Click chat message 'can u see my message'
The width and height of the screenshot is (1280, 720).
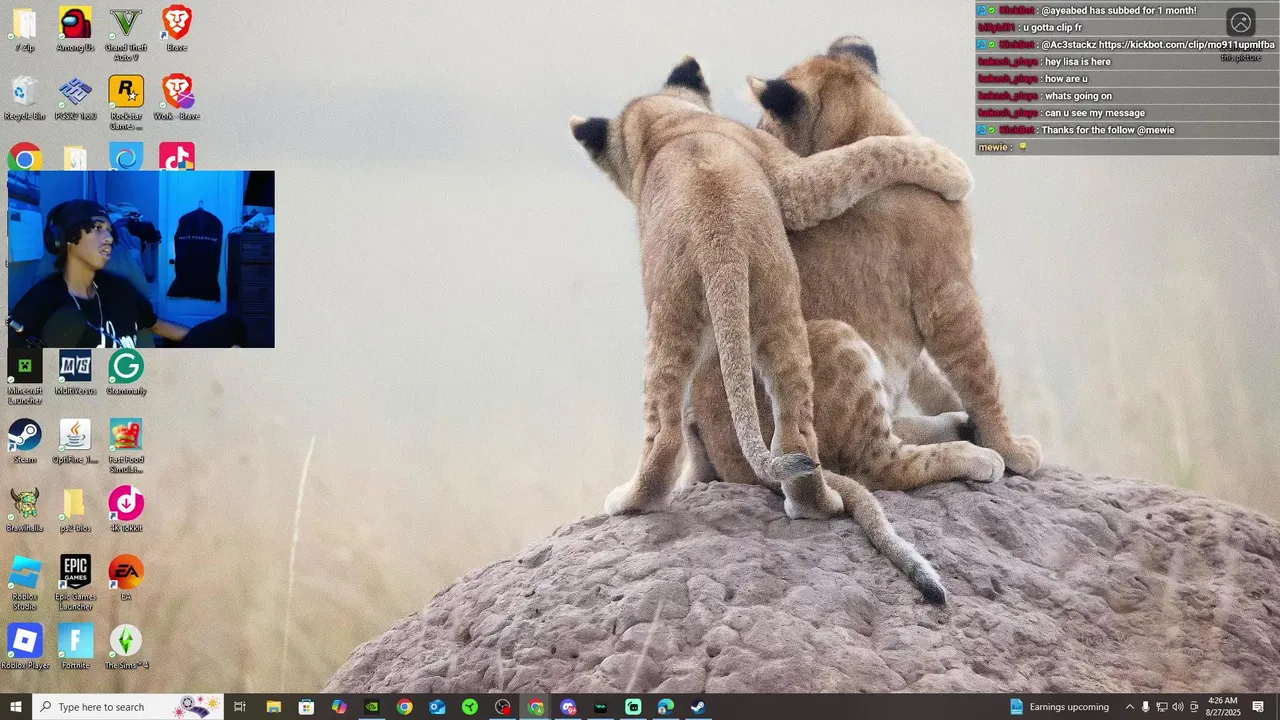(x=1095, y=113)
